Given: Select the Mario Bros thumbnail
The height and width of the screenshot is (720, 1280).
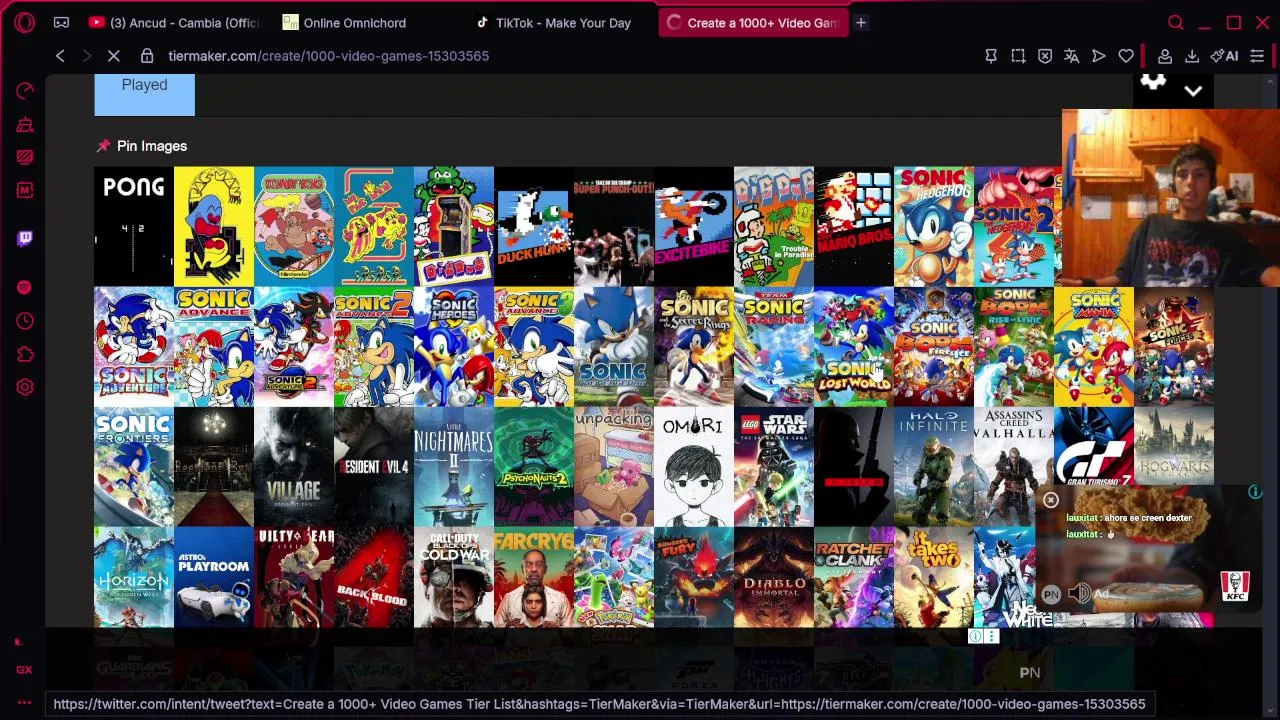Looking at the screenshot, I should point(854,227).
